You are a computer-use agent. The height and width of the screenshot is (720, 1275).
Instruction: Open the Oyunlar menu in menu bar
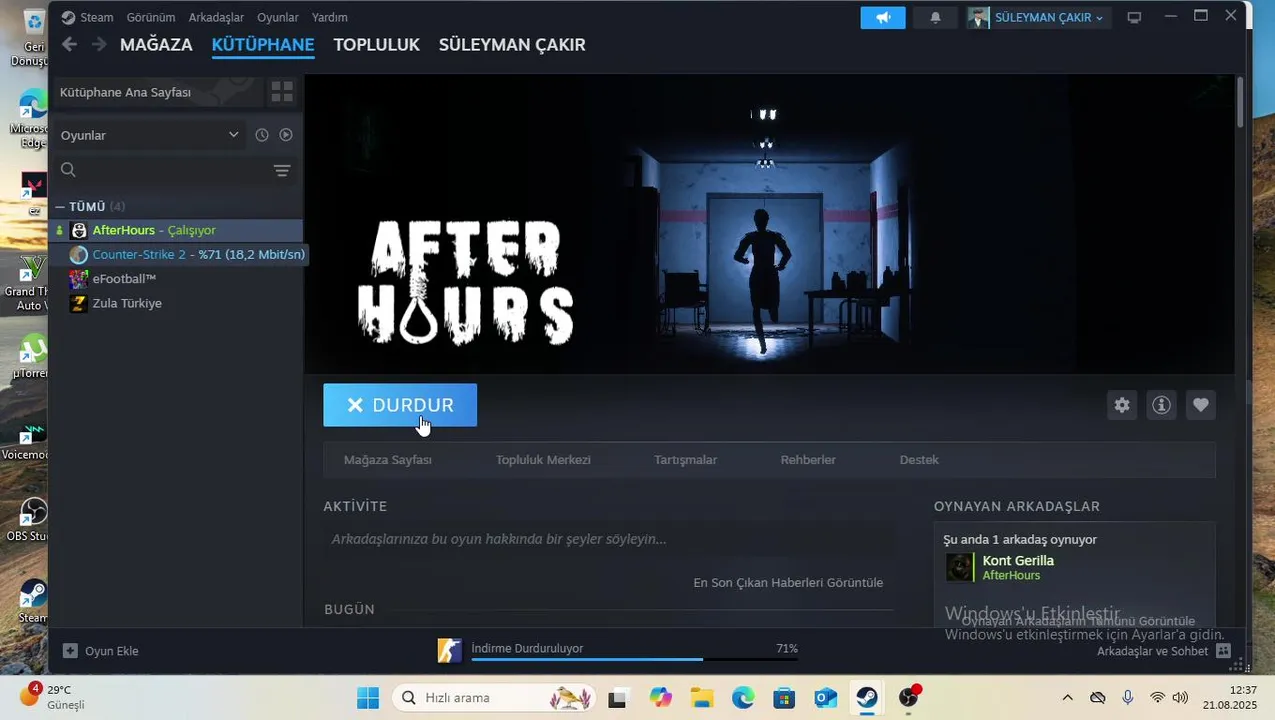tap(278, 17)
